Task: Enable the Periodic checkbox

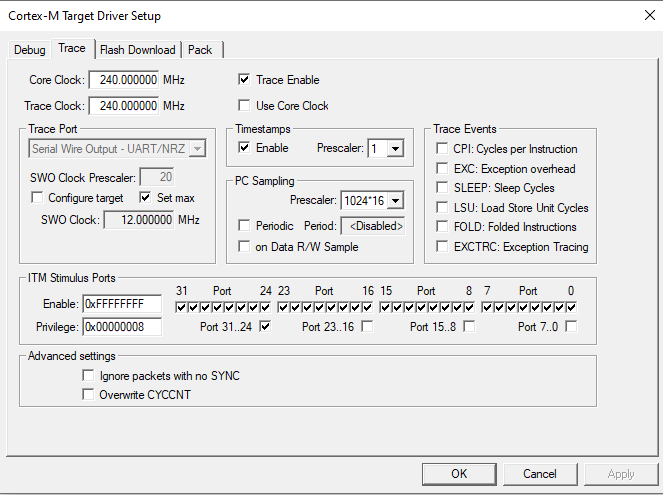Action: coord(244,225)
